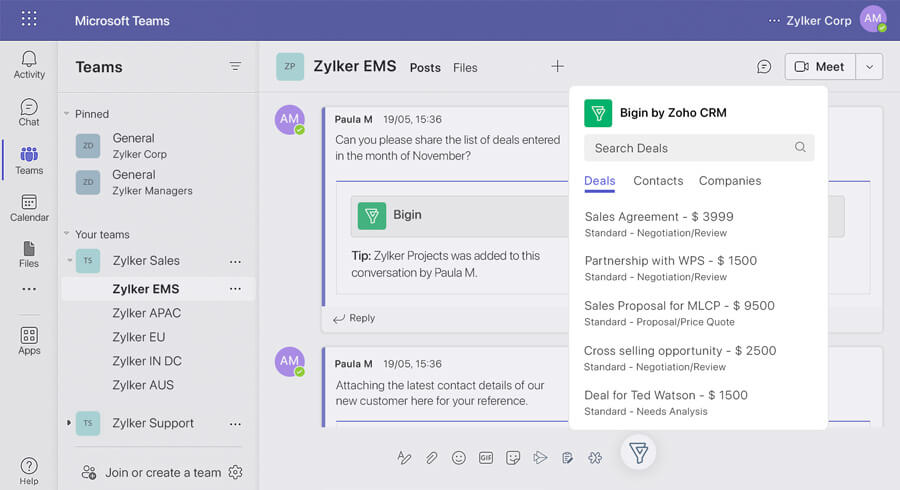Open the Apps icon in sidebar
This screenshot has height=490, width=900.
[29, 341]
